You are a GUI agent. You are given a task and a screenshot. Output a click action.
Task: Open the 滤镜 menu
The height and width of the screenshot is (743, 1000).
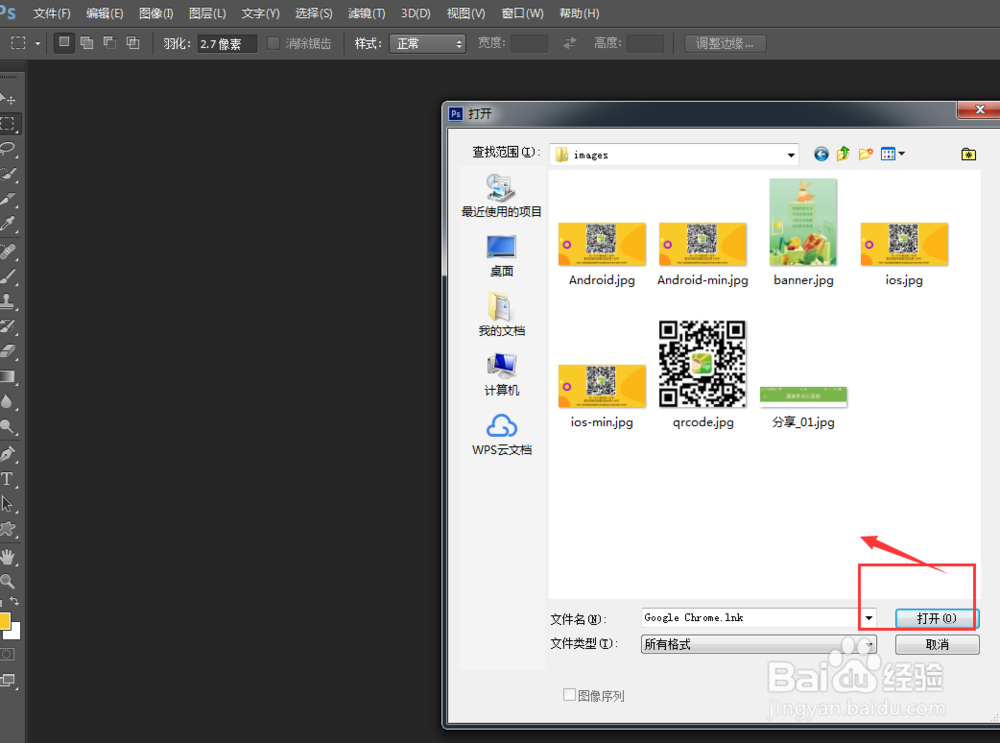point(366,13)
